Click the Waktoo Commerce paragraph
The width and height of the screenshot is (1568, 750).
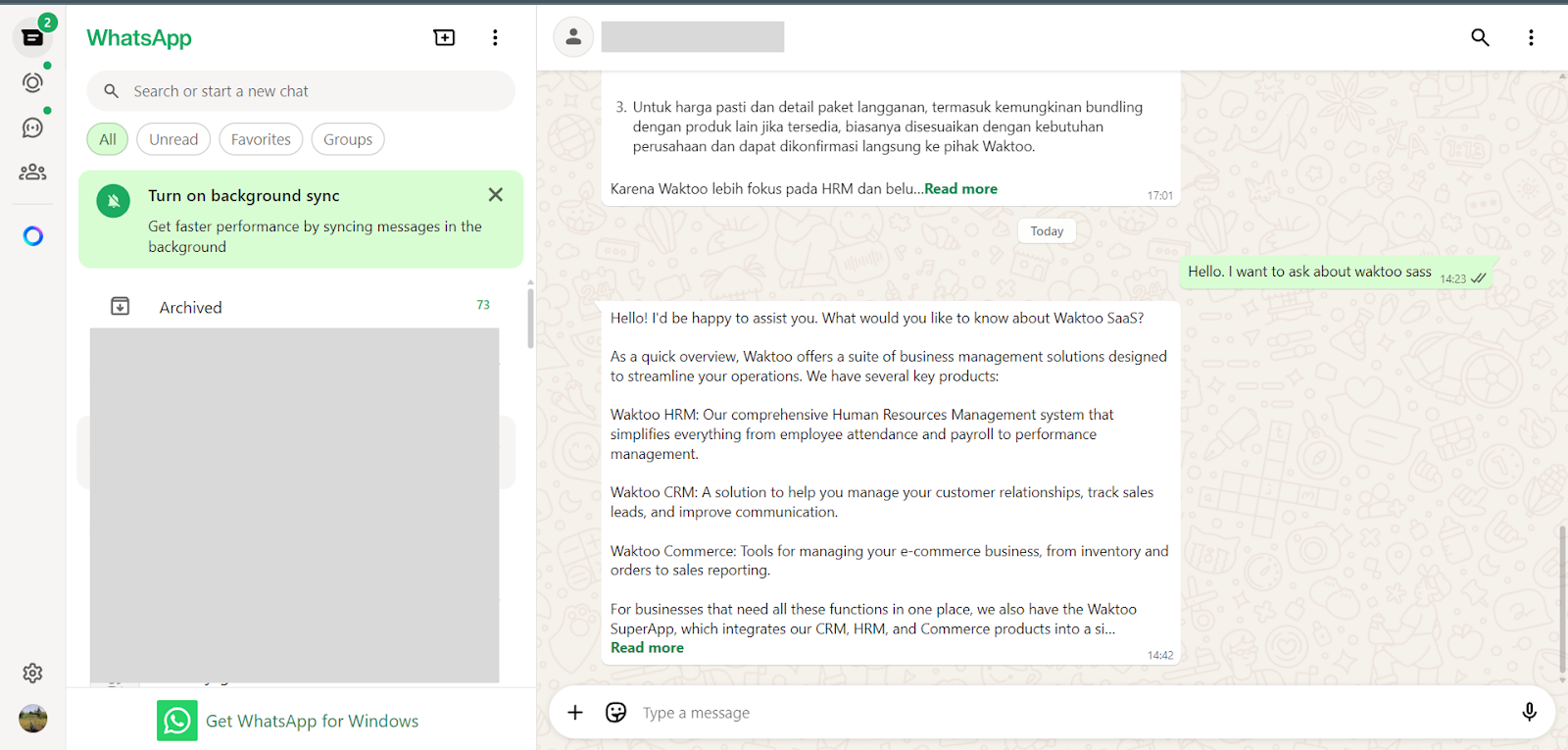click(x=890, y=561)
